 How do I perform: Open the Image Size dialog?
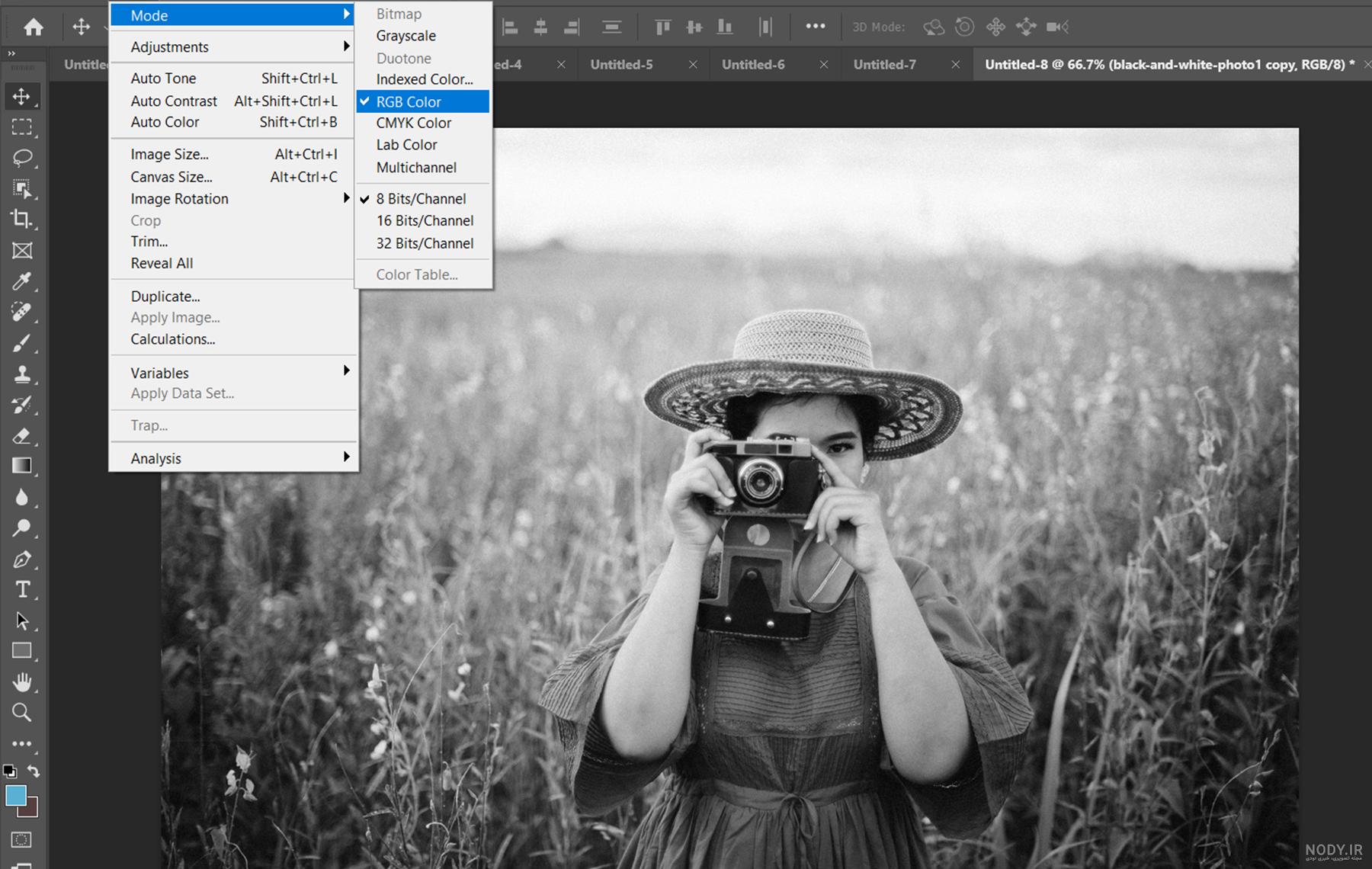[232, 154]
